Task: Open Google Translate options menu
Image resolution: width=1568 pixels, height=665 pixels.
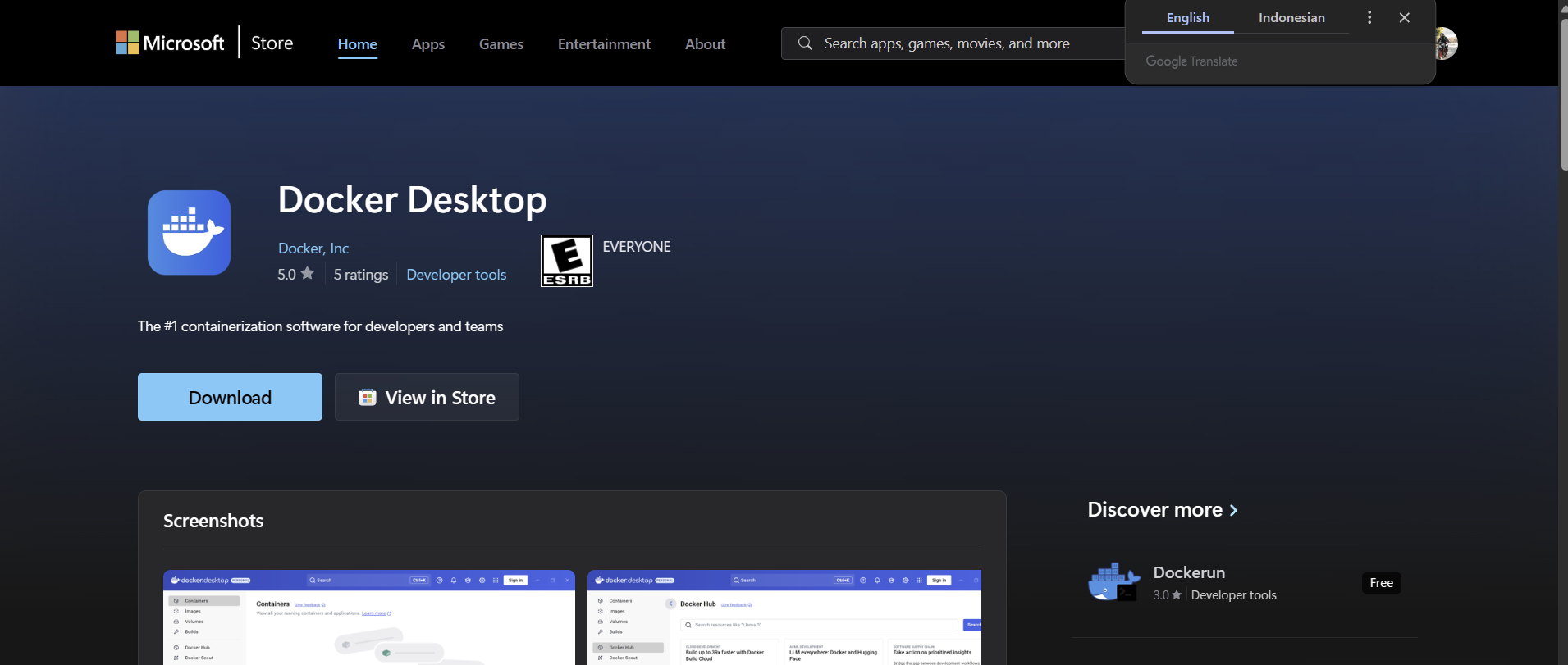Action: [1369, 17]
